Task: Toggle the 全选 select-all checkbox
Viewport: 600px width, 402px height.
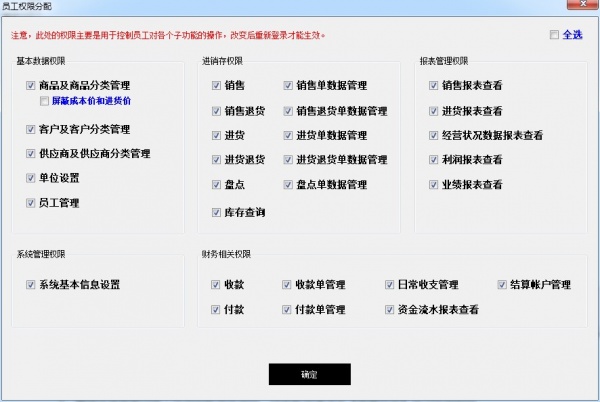Action: (x=554, y=35)
